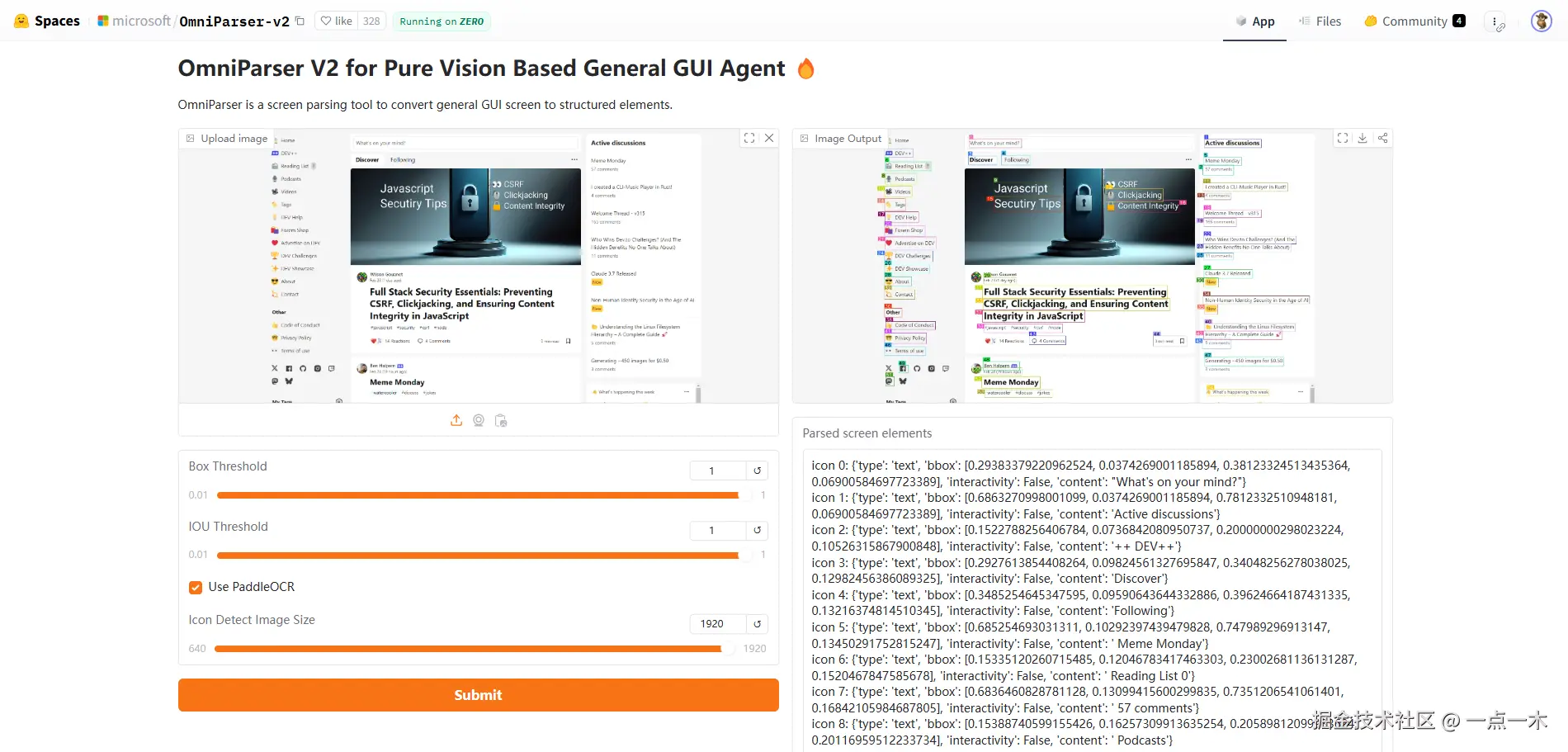
Task: Click the IOU Threshold number field
Action: tap(717, 530)
